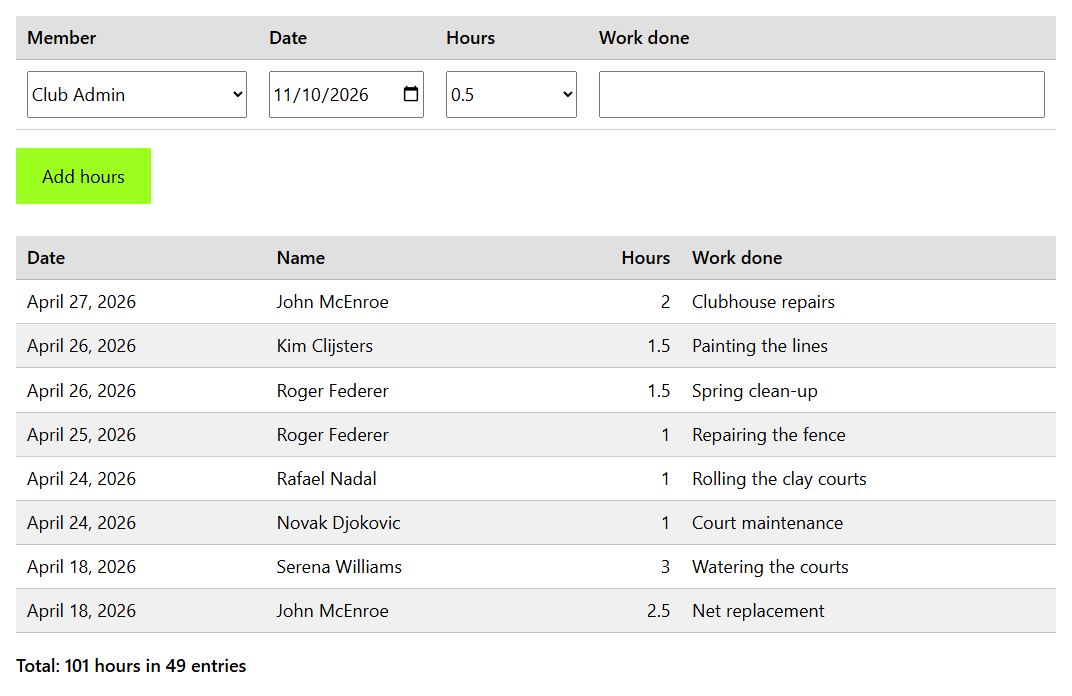Click the Hours header above the form dropdown
Image resolution: width=1072 pixels, height=696 pixels.
coord(470,38)
